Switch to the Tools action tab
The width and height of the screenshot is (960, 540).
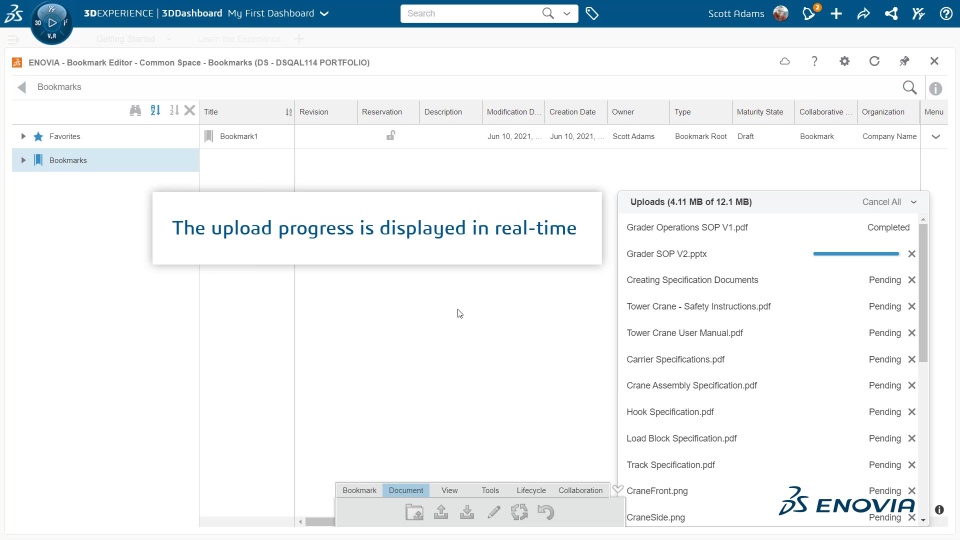pos(490,490)
